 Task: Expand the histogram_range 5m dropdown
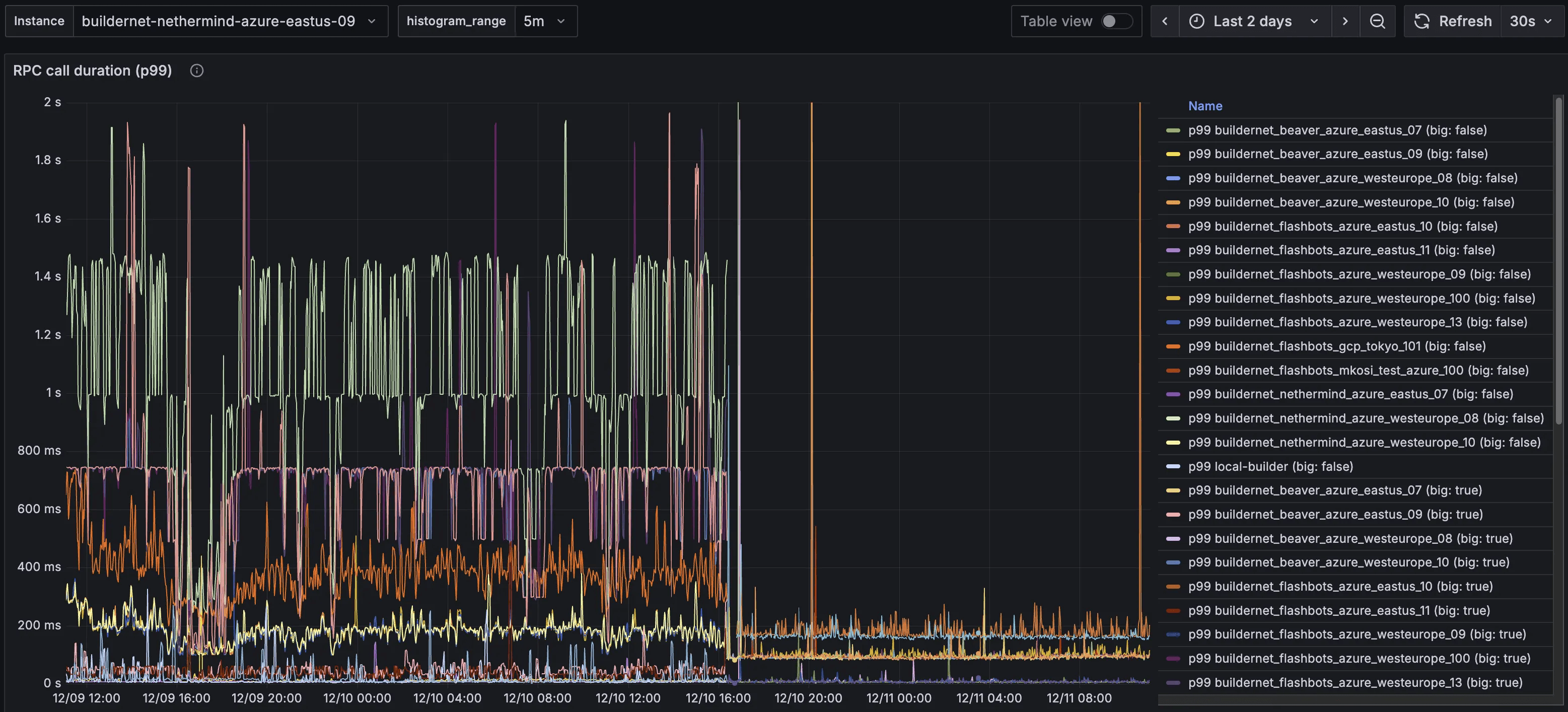coord(545,21)
